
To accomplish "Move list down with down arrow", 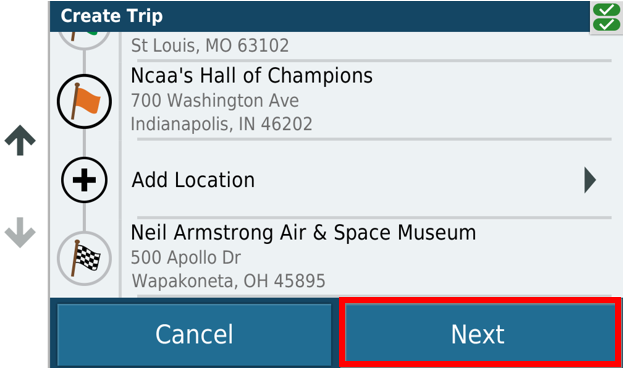I will point(20,232).
